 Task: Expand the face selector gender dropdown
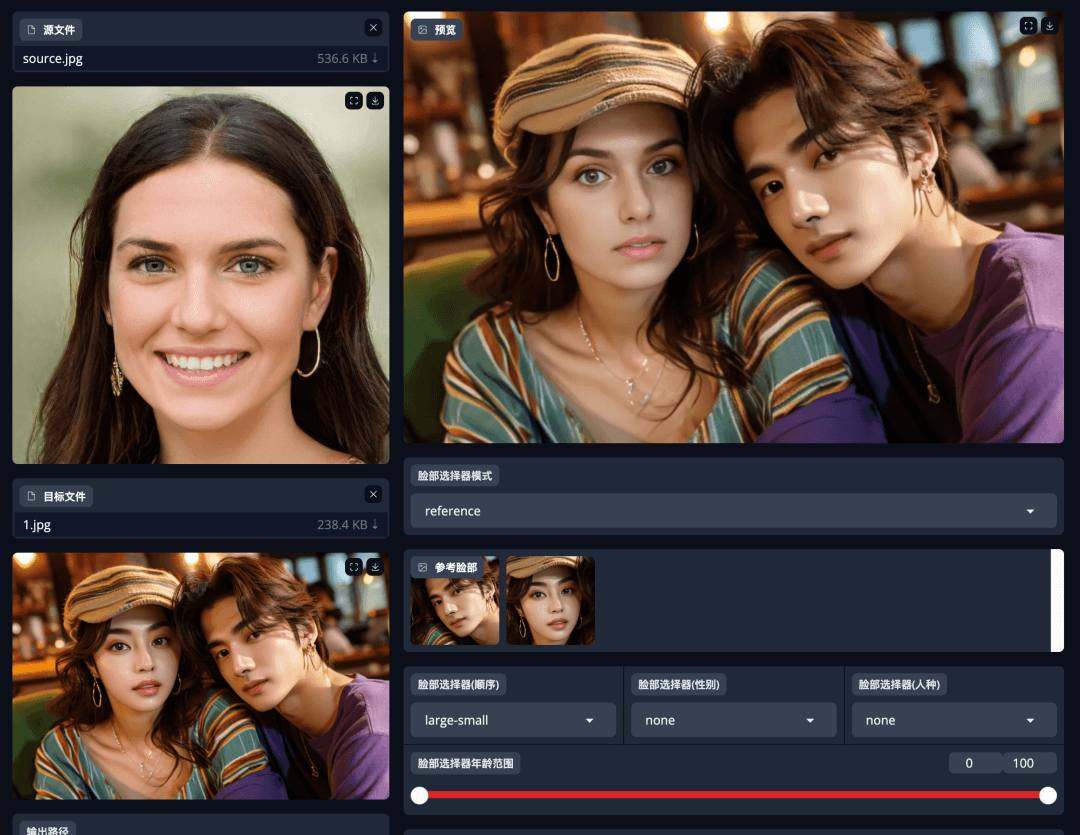733,720
